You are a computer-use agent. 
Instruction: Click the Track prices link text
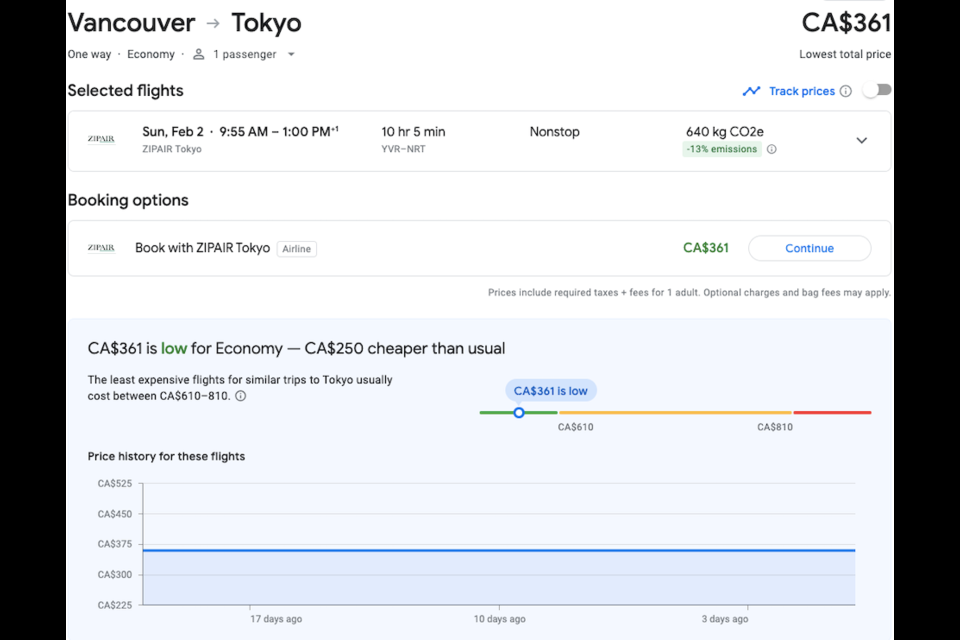pos(802,91)
